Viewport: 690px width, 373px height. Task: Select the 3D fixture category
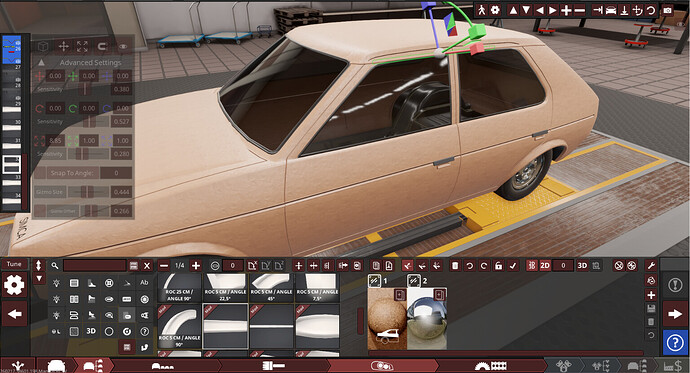[x=91, y=331]
